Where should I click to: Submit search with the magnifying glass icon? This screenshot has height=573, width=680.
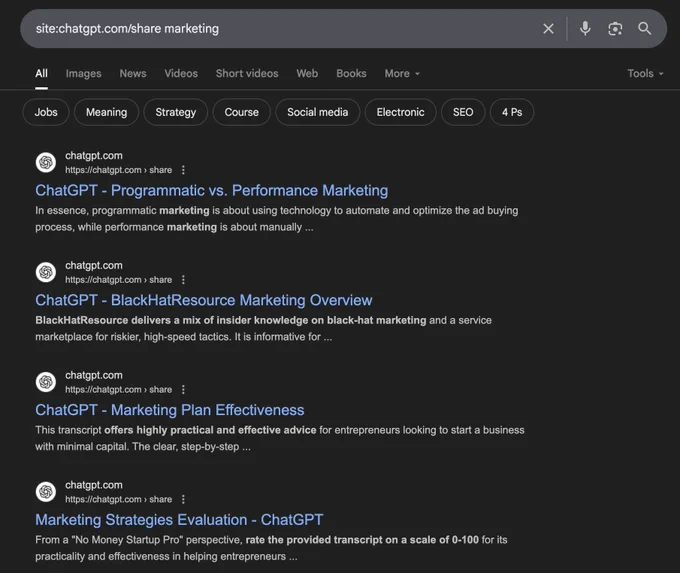[x=644, y=29]
